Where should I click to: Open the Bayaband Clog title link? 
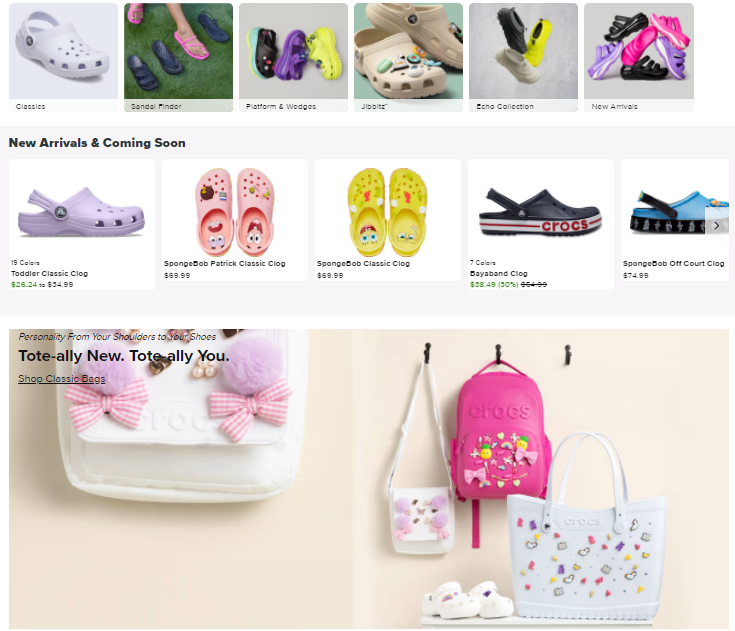pos(499,273)
